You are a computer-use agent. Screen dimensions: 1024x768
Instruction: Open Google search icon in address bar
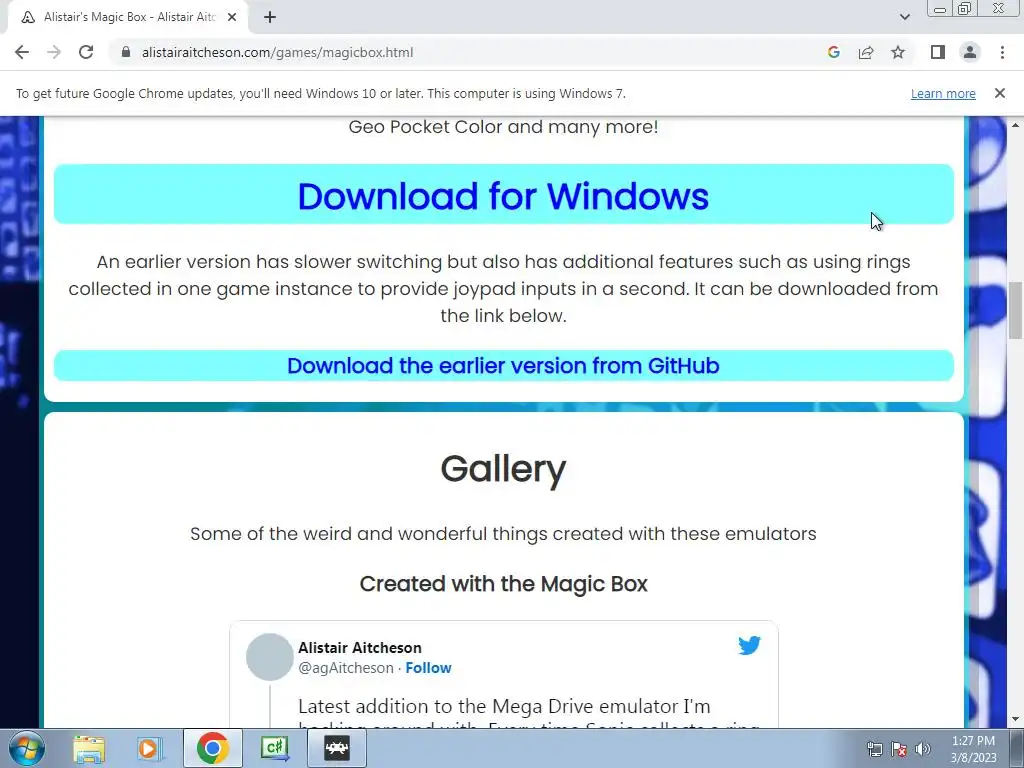833,52
